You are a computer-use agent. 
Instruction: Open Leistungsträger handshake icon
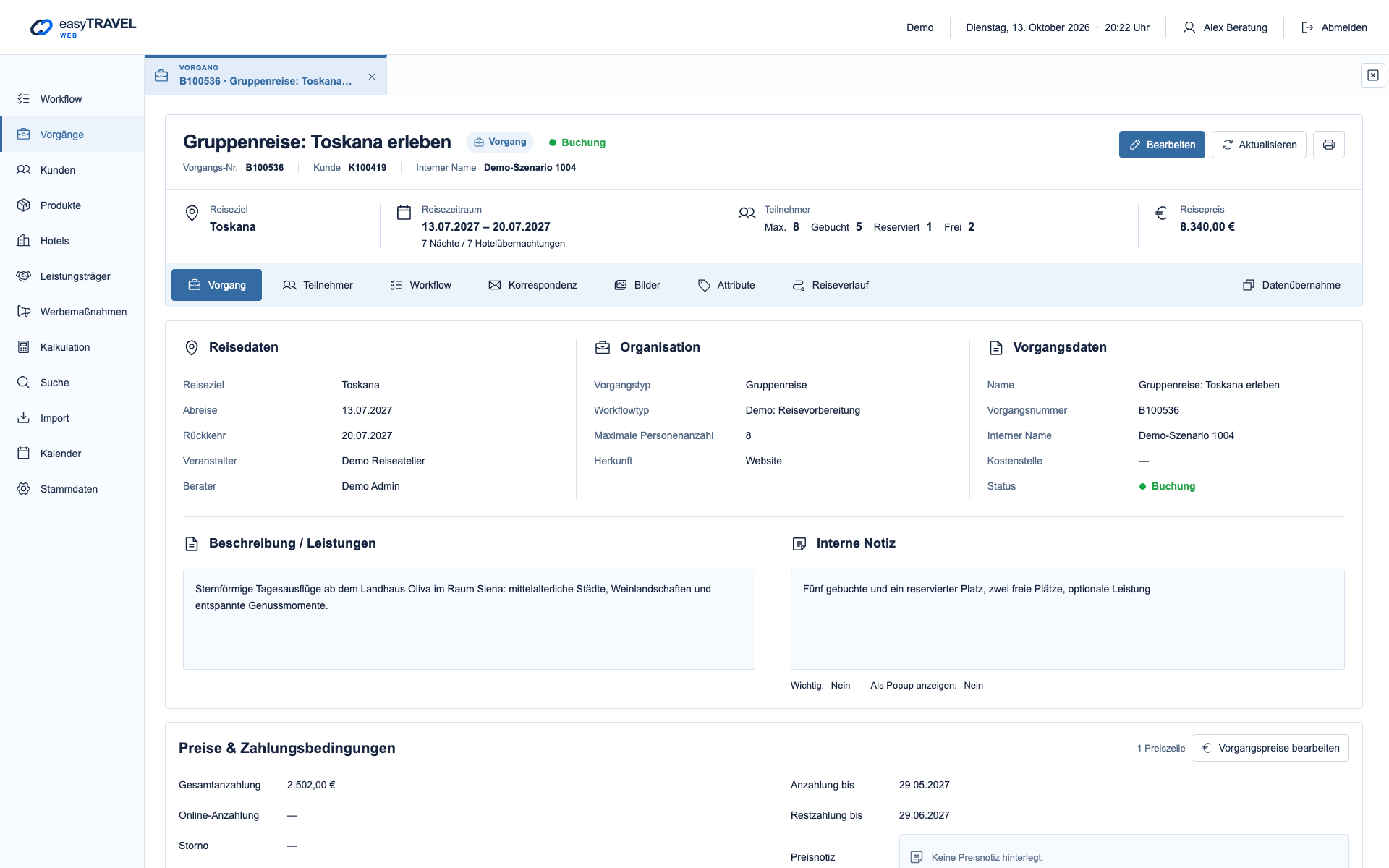coord(24,276)
